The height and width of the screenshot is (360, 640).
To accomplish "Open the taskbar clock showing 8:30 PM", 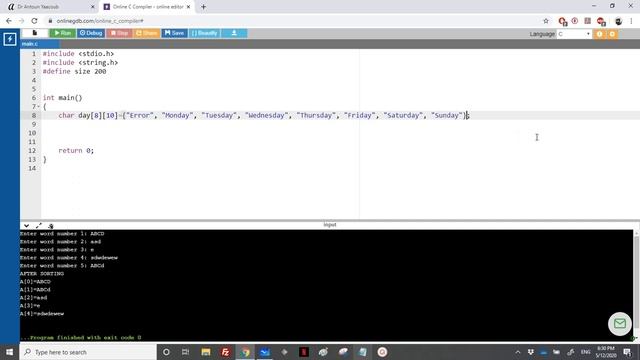I will click(x=606, y=352).
